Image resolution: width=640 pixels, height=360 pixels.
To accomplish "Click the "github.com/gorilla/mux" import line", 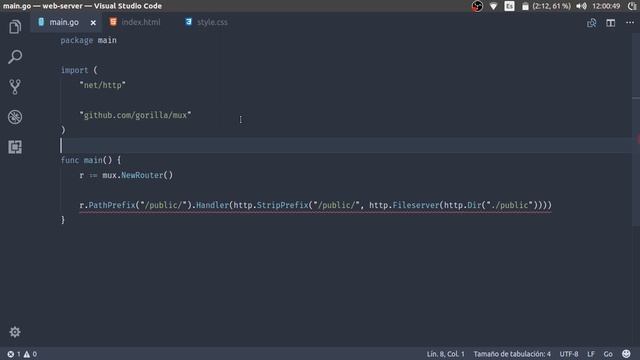I will [135, 115].
